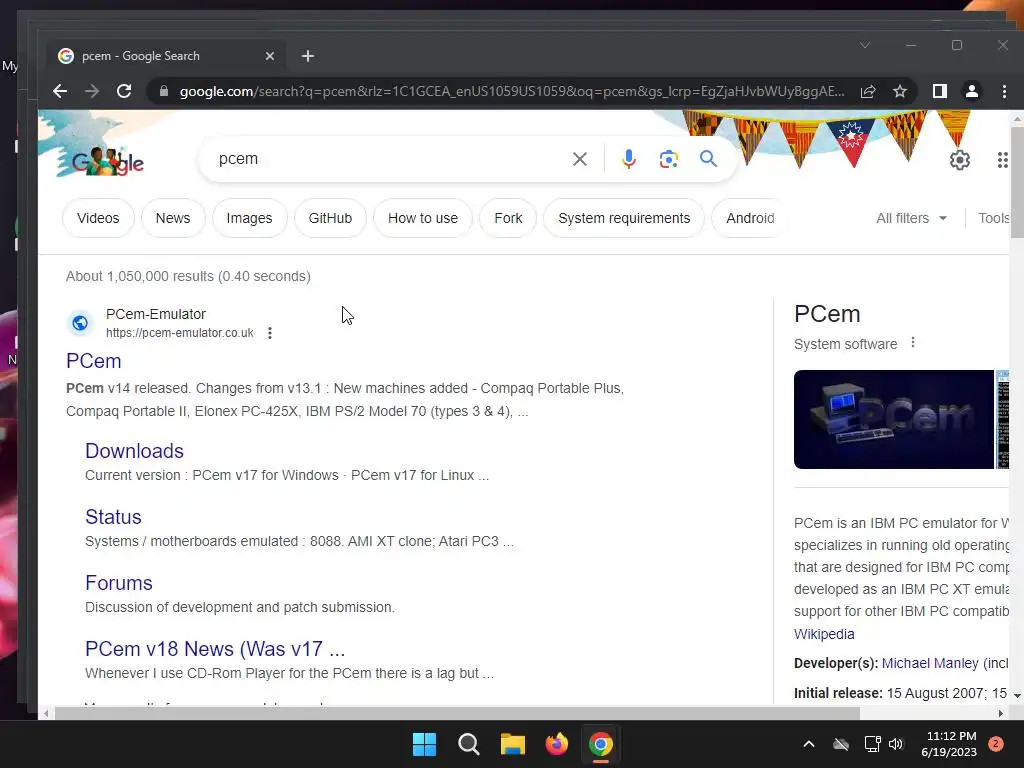This screenshot has width=1024, height=768.
Task: Click the horizontal scrollbar thumb
Action: [x=457, y=714]
